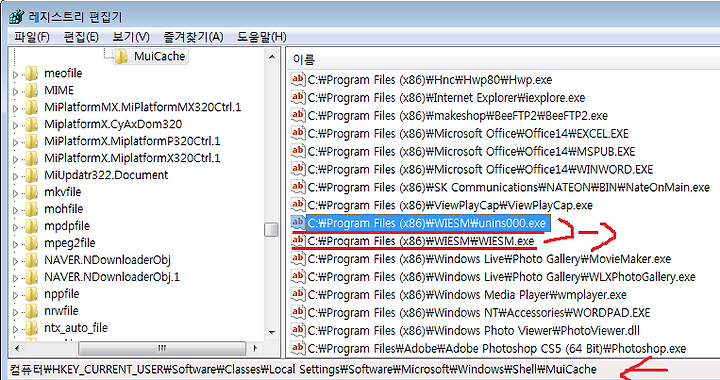Select the WIESM\WIESM.exe value name
The width and height of the screenshot is (720, 380).
(421, 241)
